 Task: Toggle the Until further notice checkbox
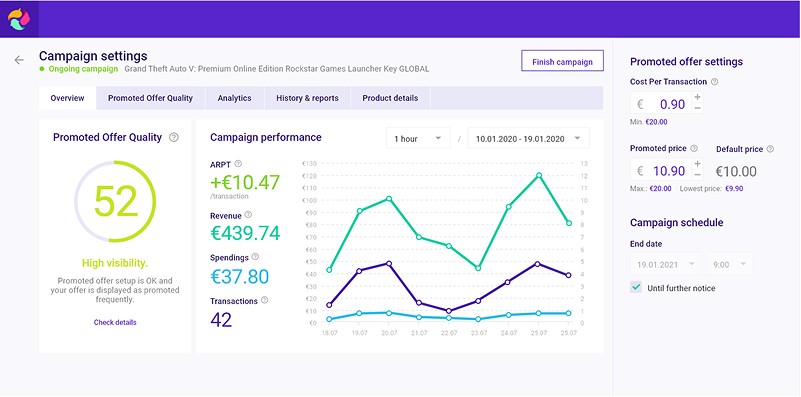pyautogui.click(x=636, y=287)
